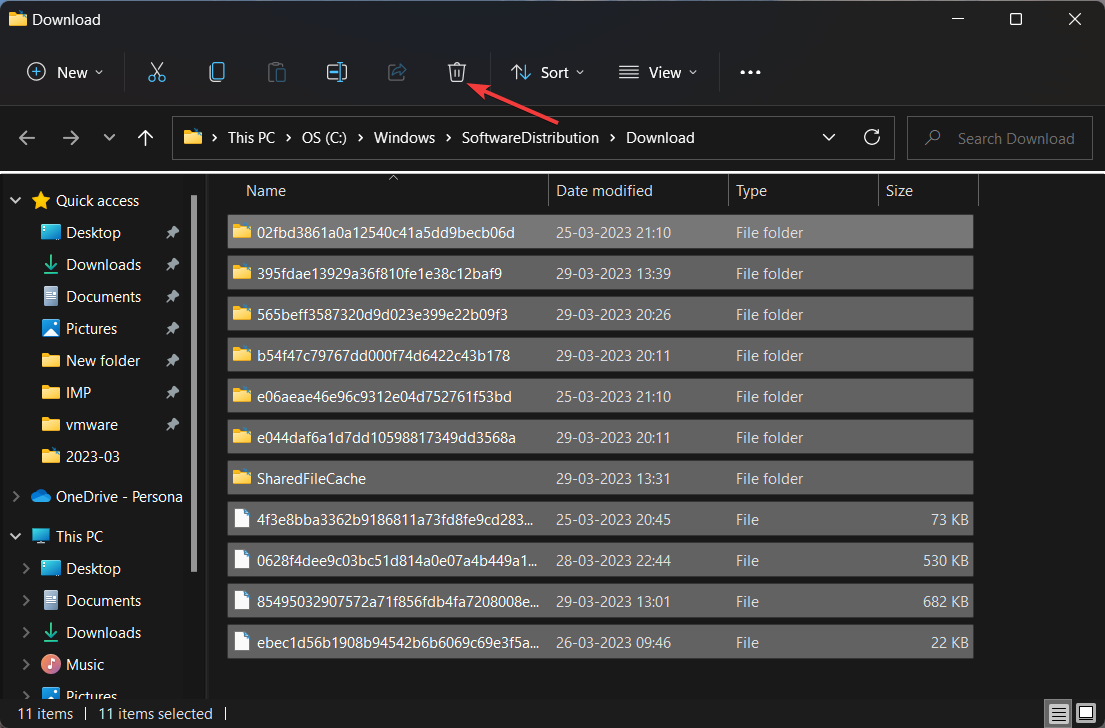Open the vmware folder in sidebar
The height and width of the screenshot is (728, 1105).
point(92,425)
